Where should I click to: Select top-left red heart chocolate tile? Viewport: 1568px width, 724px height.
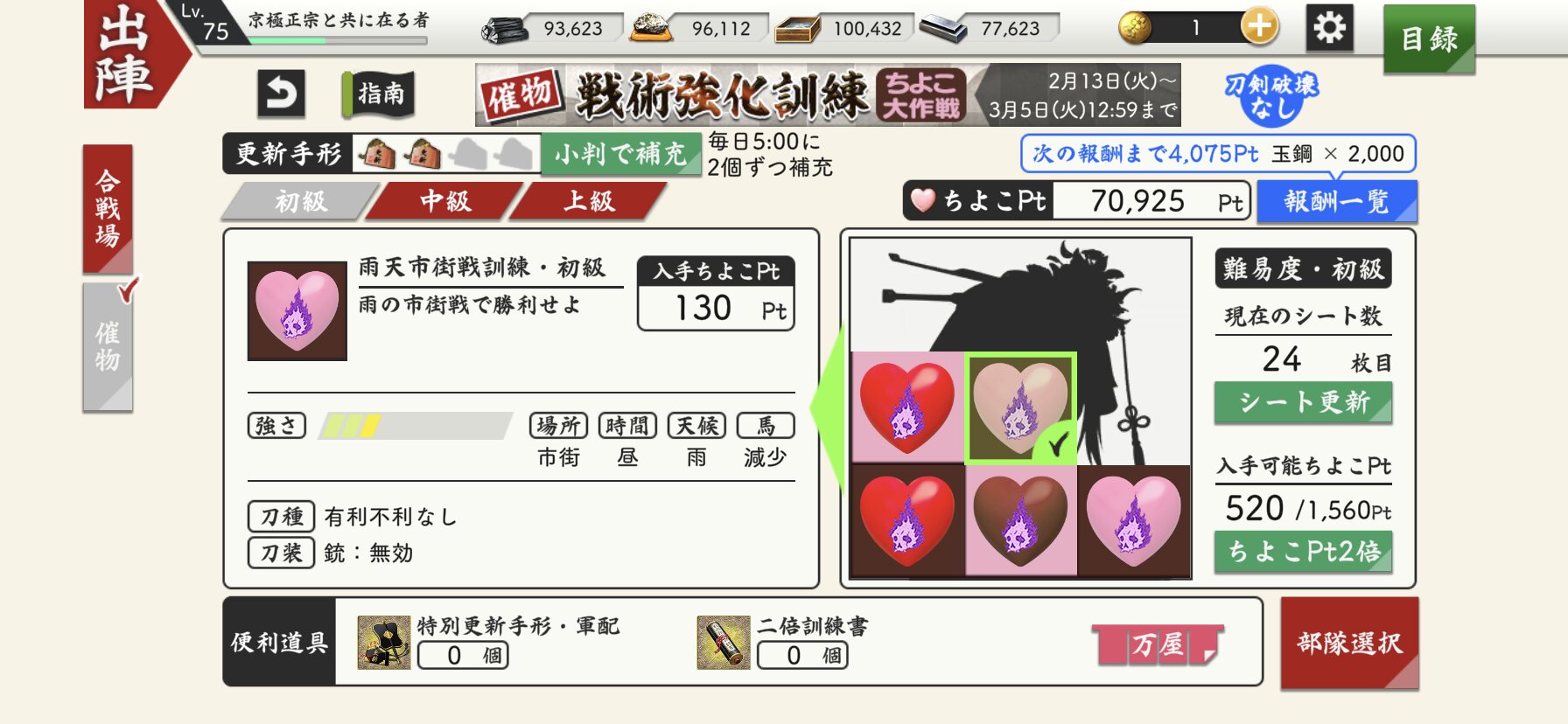pyautogui.click(x=907, y=407)
